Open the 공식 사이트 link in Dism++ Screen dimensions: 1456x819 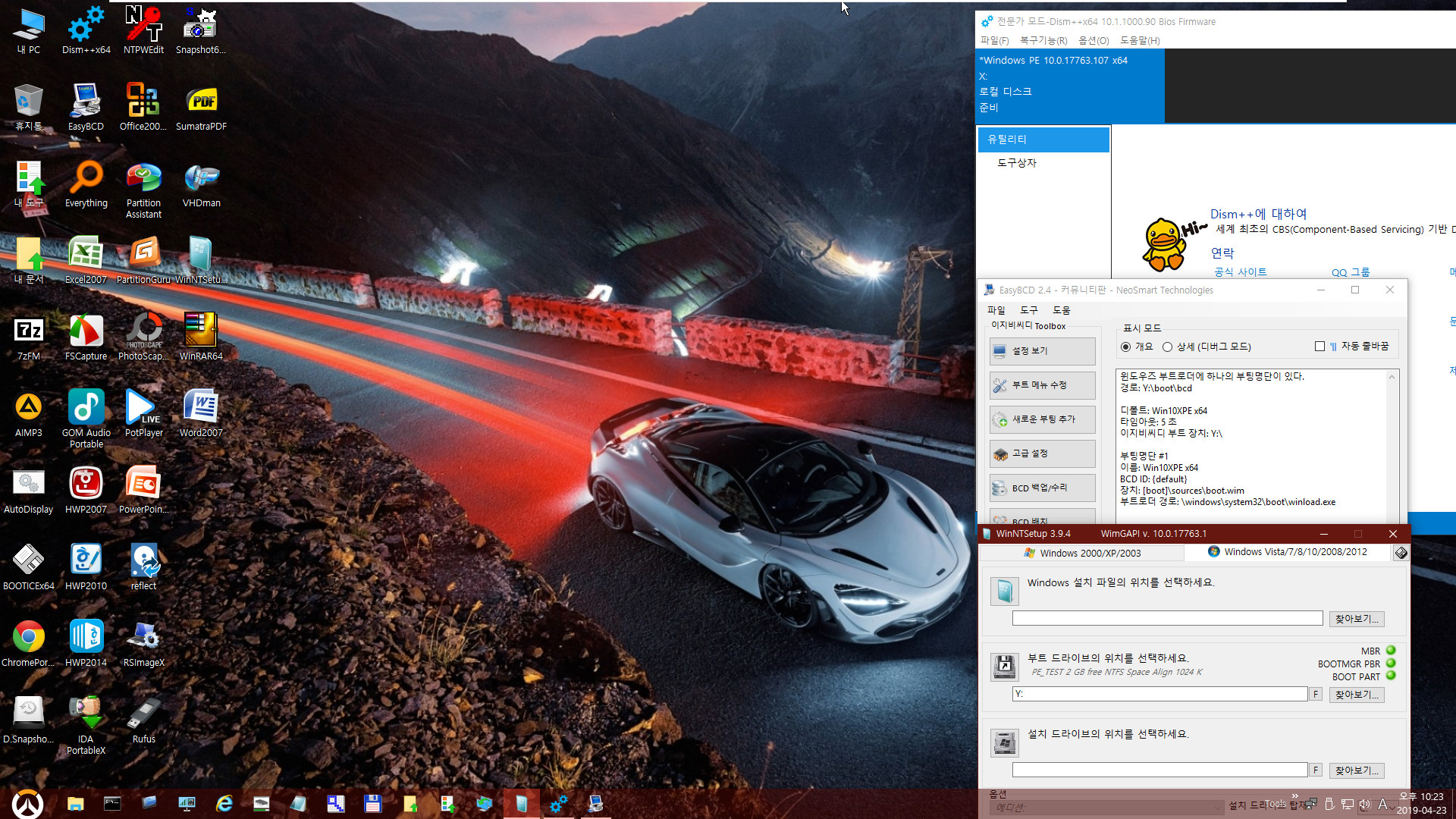tap(1240, 271)
